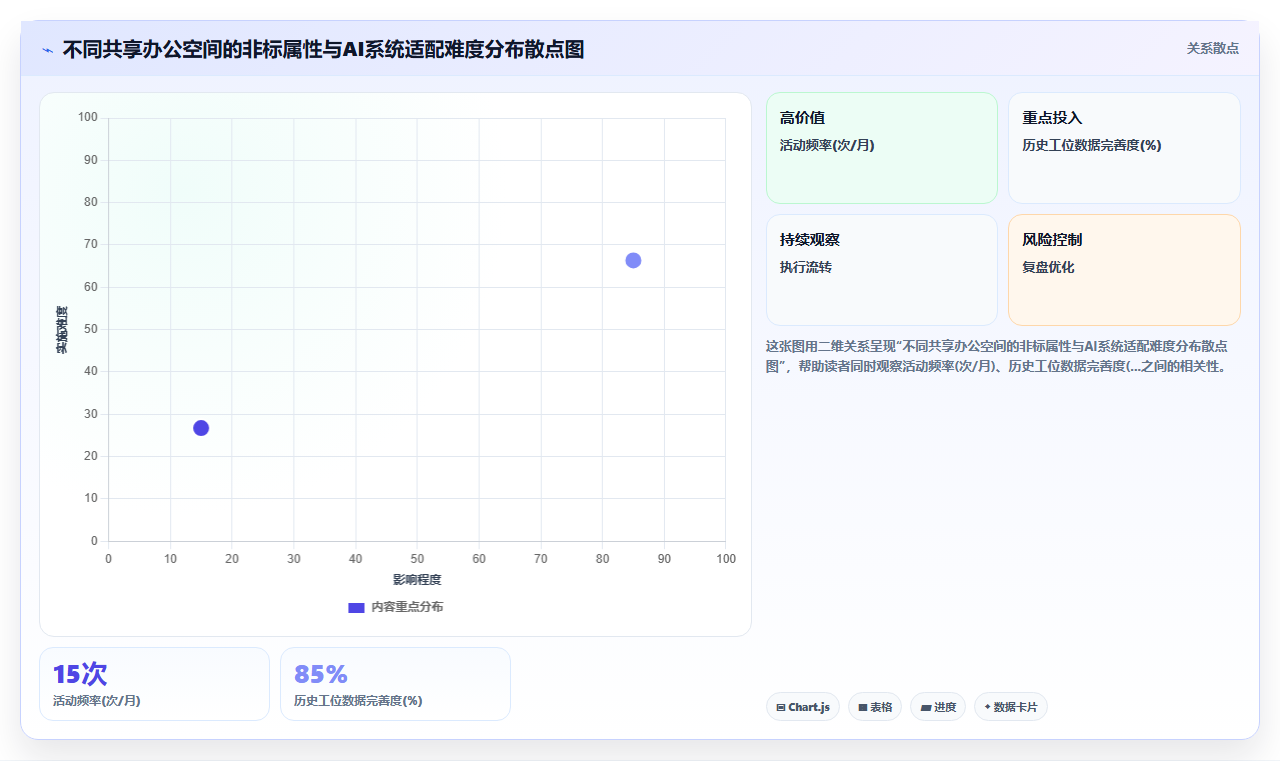
Task: Click the main chart title text
Action: [323, 49]
